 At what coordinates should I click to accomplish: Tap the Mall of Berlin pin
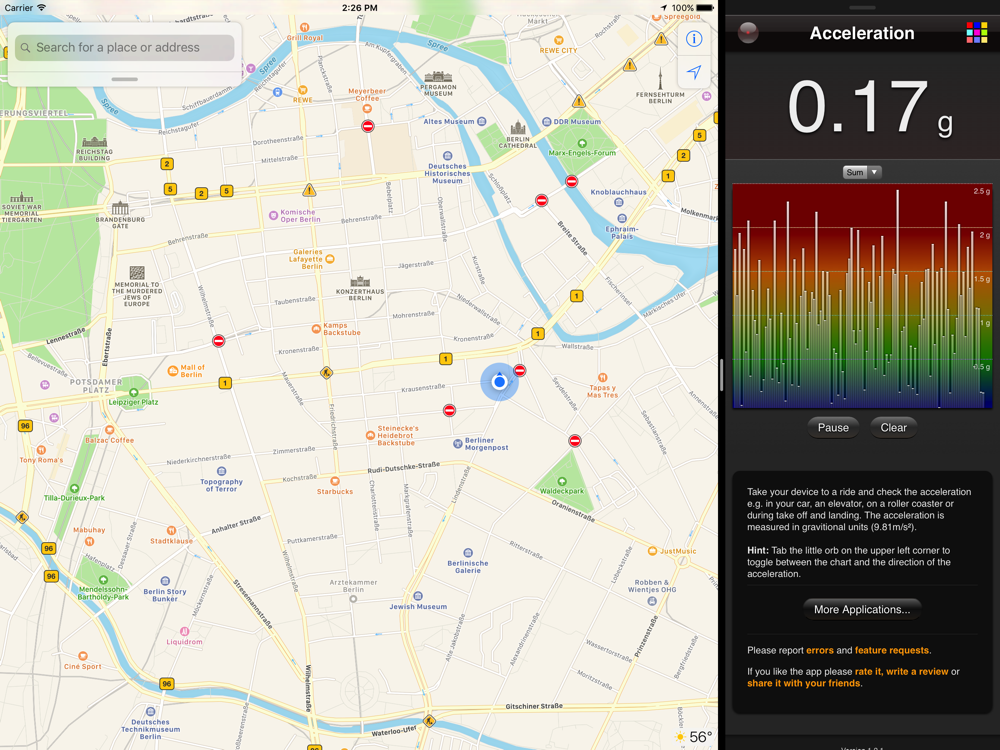[173, 371]
